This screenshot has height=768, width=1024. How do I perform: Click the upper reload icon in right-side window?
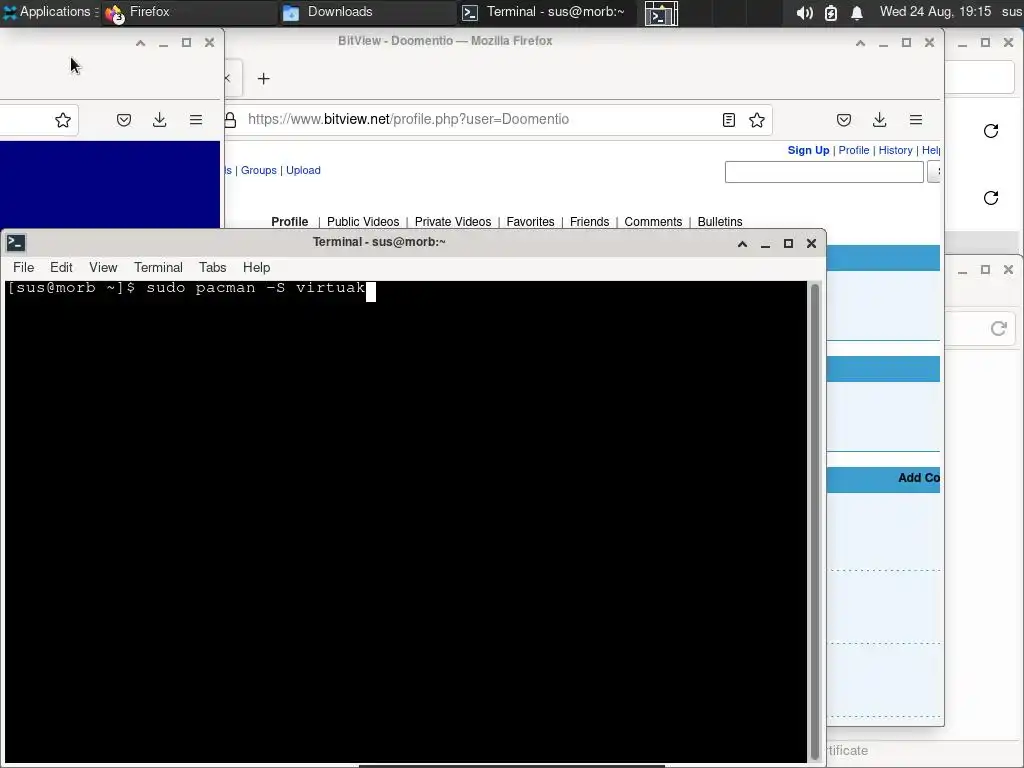991,131
